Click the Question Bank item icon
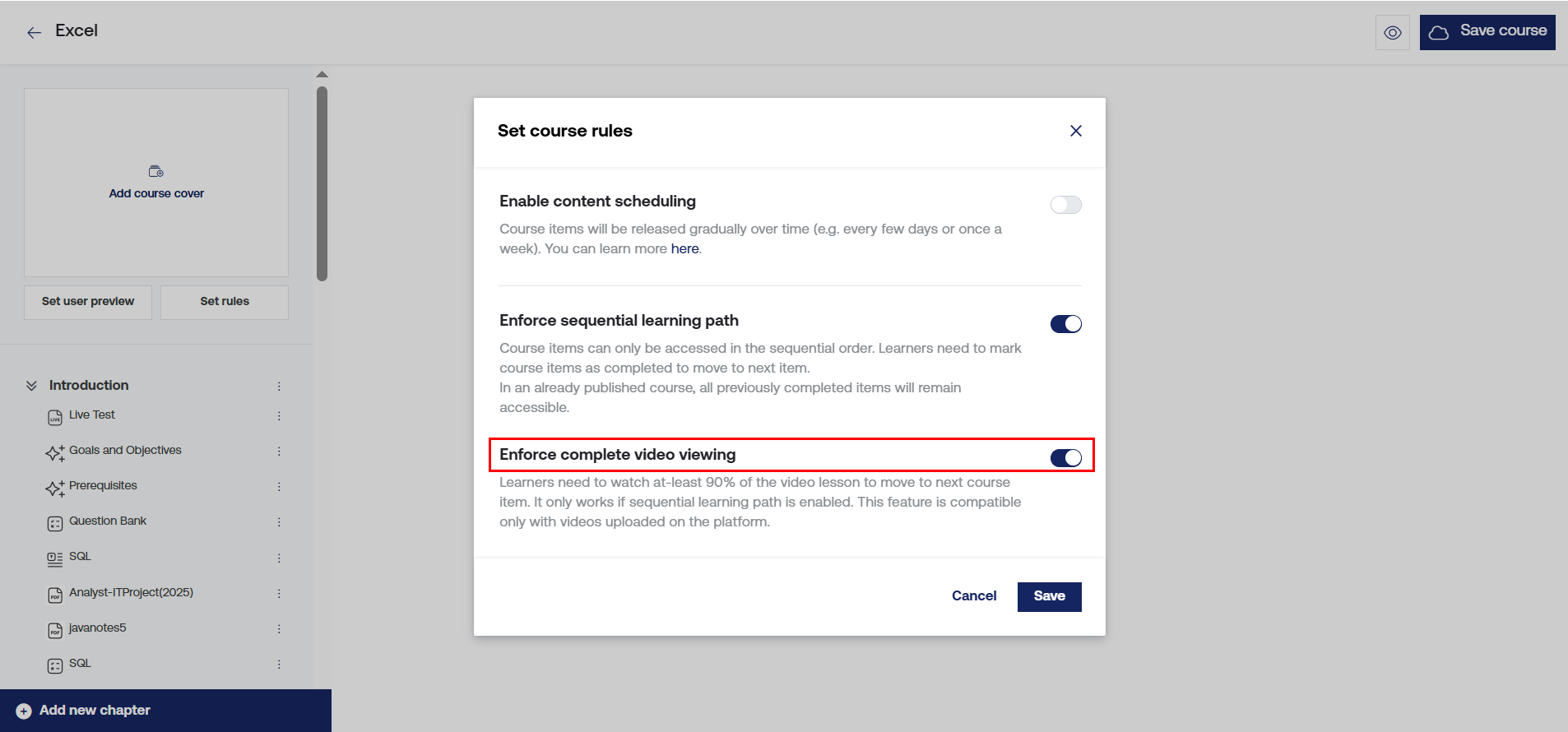 click(55, 524)
